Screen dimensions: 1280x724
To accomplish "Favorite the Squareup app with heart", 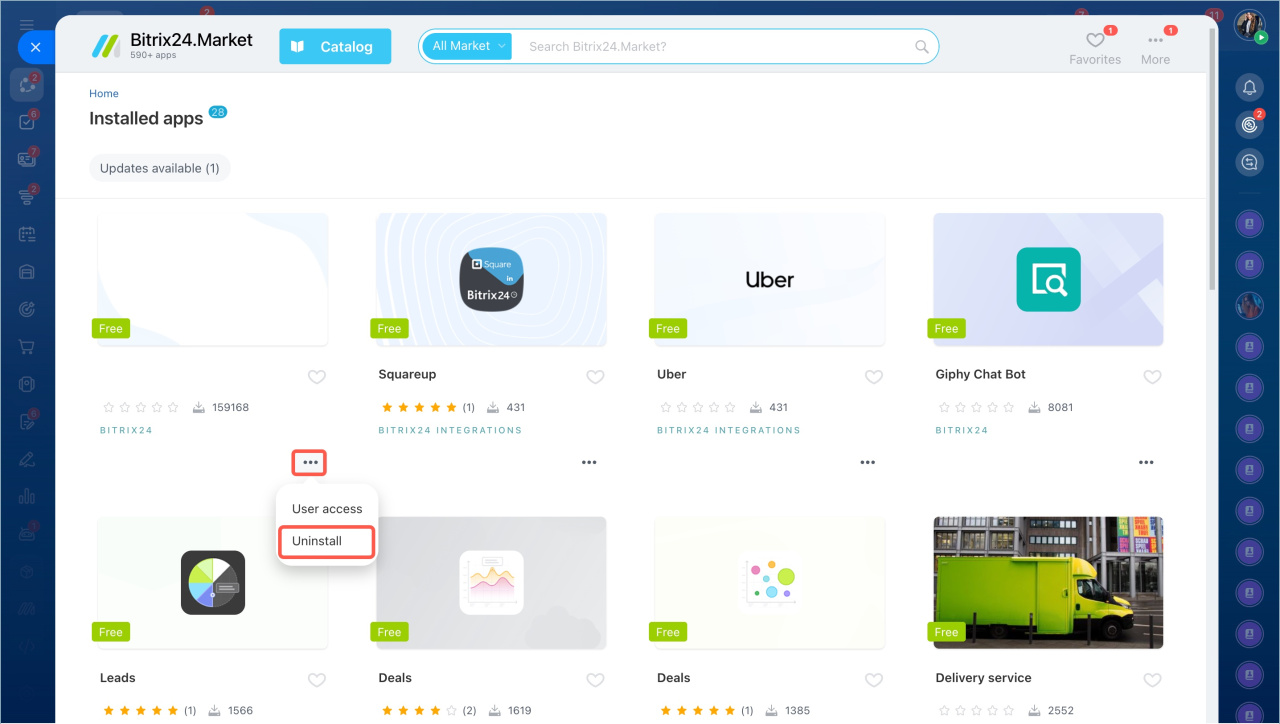I will (x=595, y=377).
